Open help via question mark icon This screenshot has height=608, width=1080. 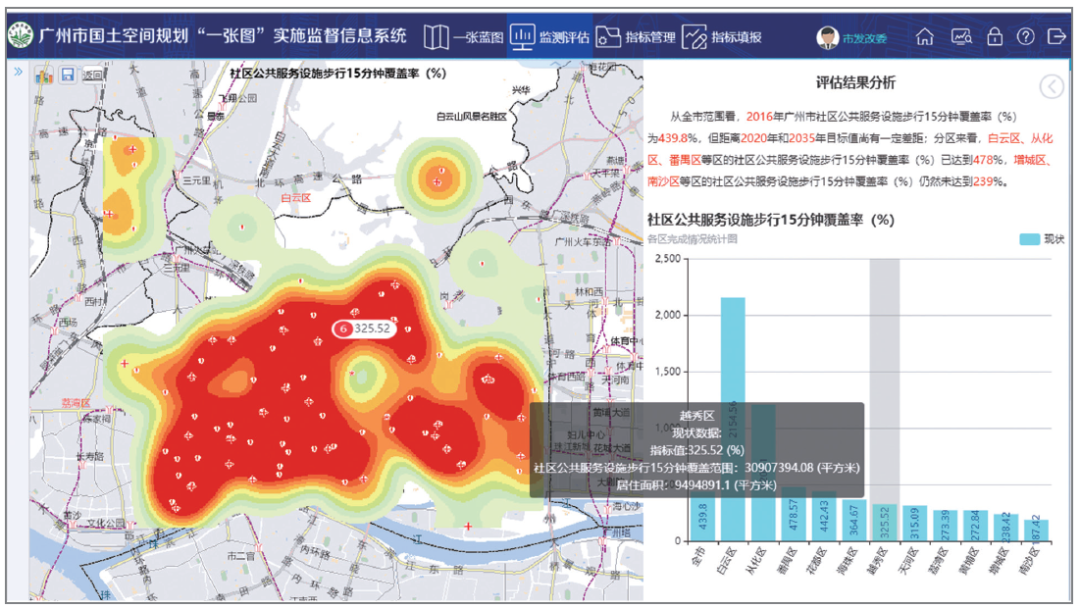[1025, 36]
